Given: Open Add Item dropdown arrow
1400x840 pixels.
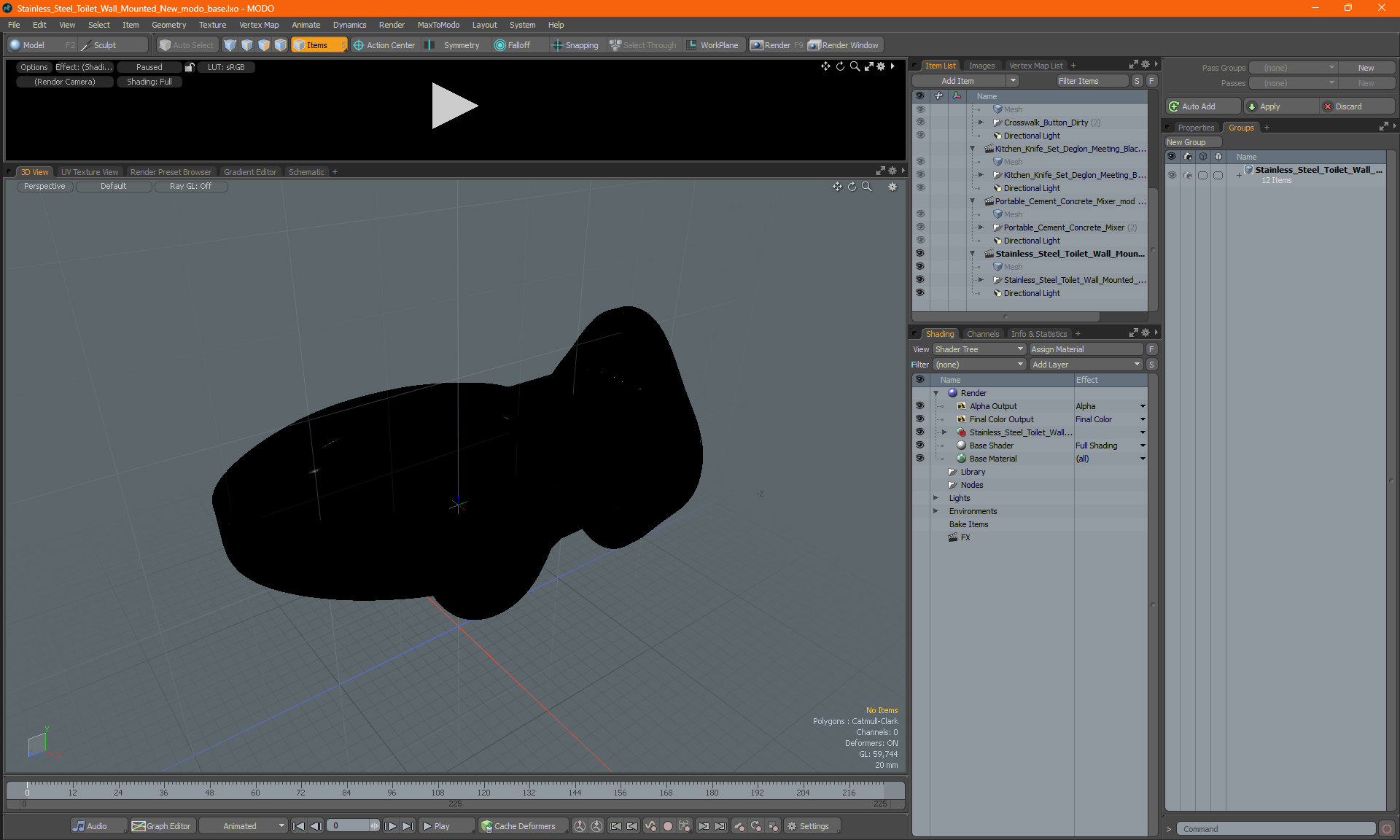Looking at the screenshot, I should coord(1013,81).
